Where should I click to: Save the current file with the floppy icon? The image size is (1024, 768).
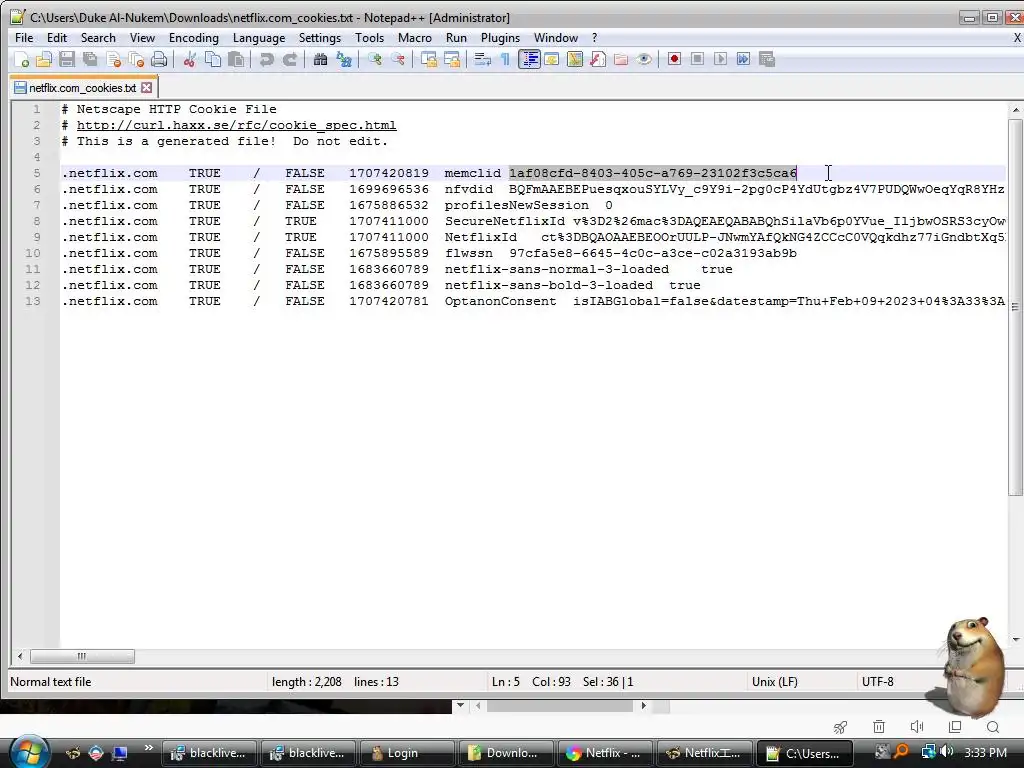pyautogui.click(x=67, y=59)
